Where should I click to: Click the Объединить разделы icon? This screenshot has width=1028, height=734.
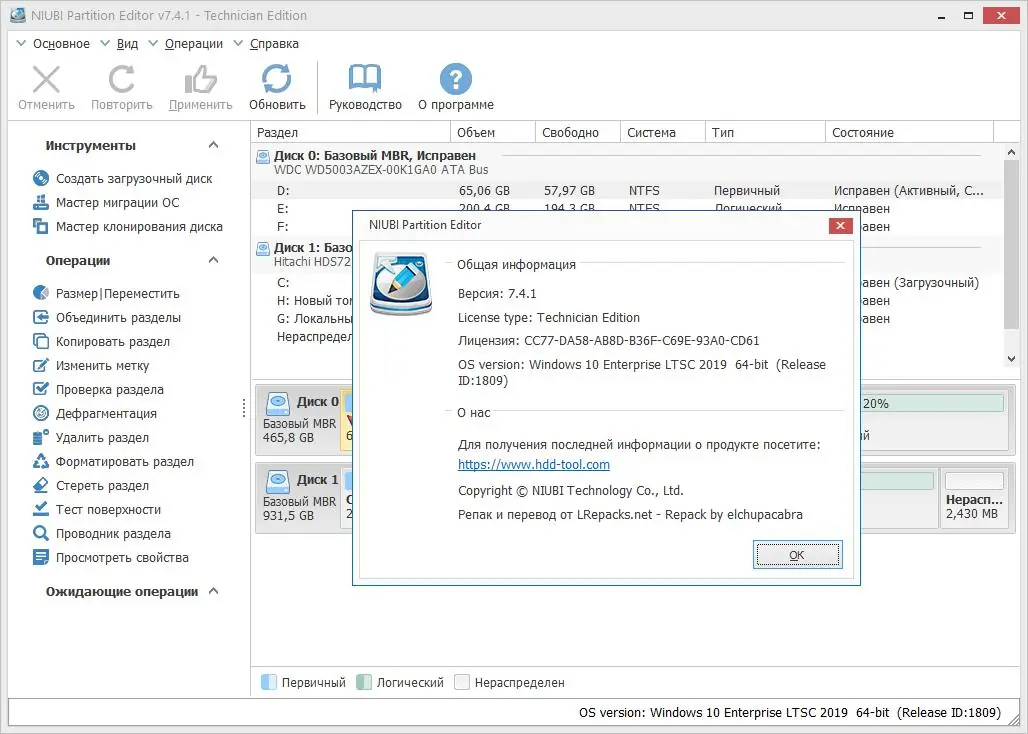point(41,317)
